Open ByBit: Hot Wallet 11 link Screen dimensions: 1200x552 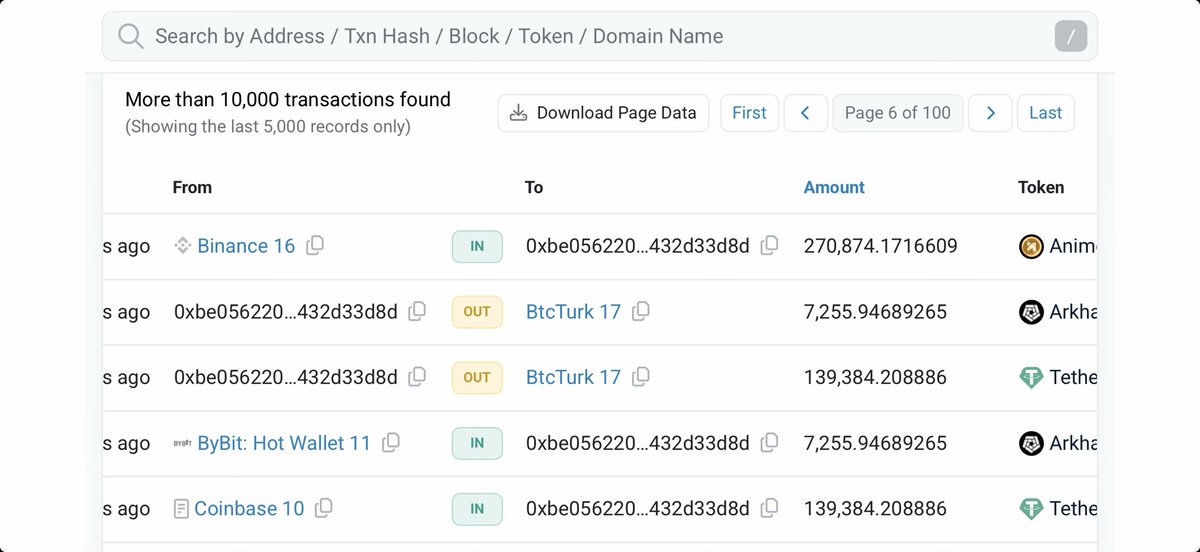[284, 443]
